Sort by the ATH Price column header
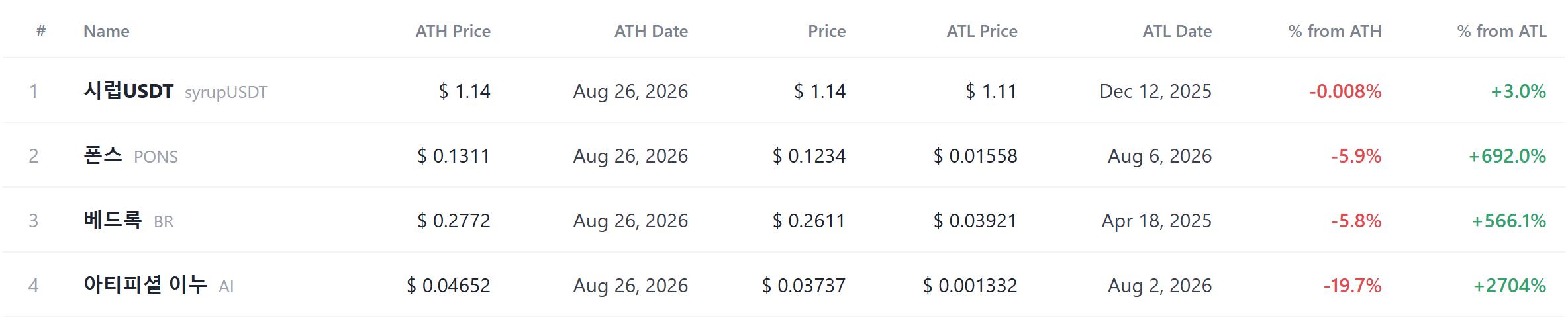 (x=453, y=31)
